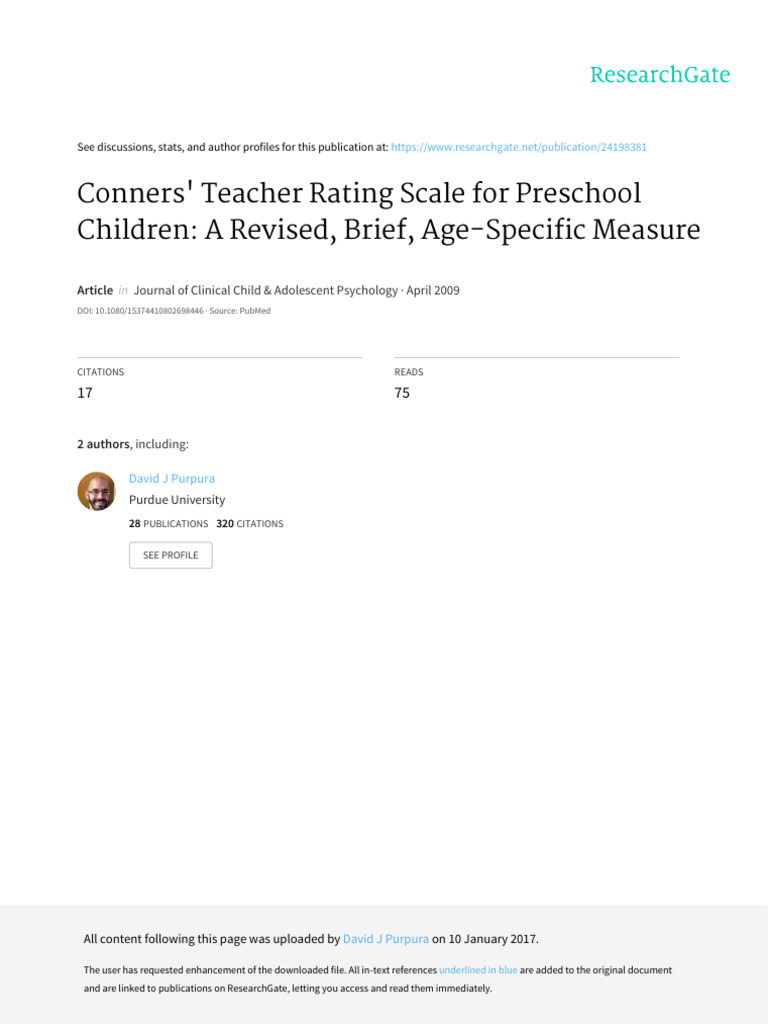This screenshot has width=768, height=1024.
Task: Open David J Purpura link beside profile photo
Action: point(170,480)
